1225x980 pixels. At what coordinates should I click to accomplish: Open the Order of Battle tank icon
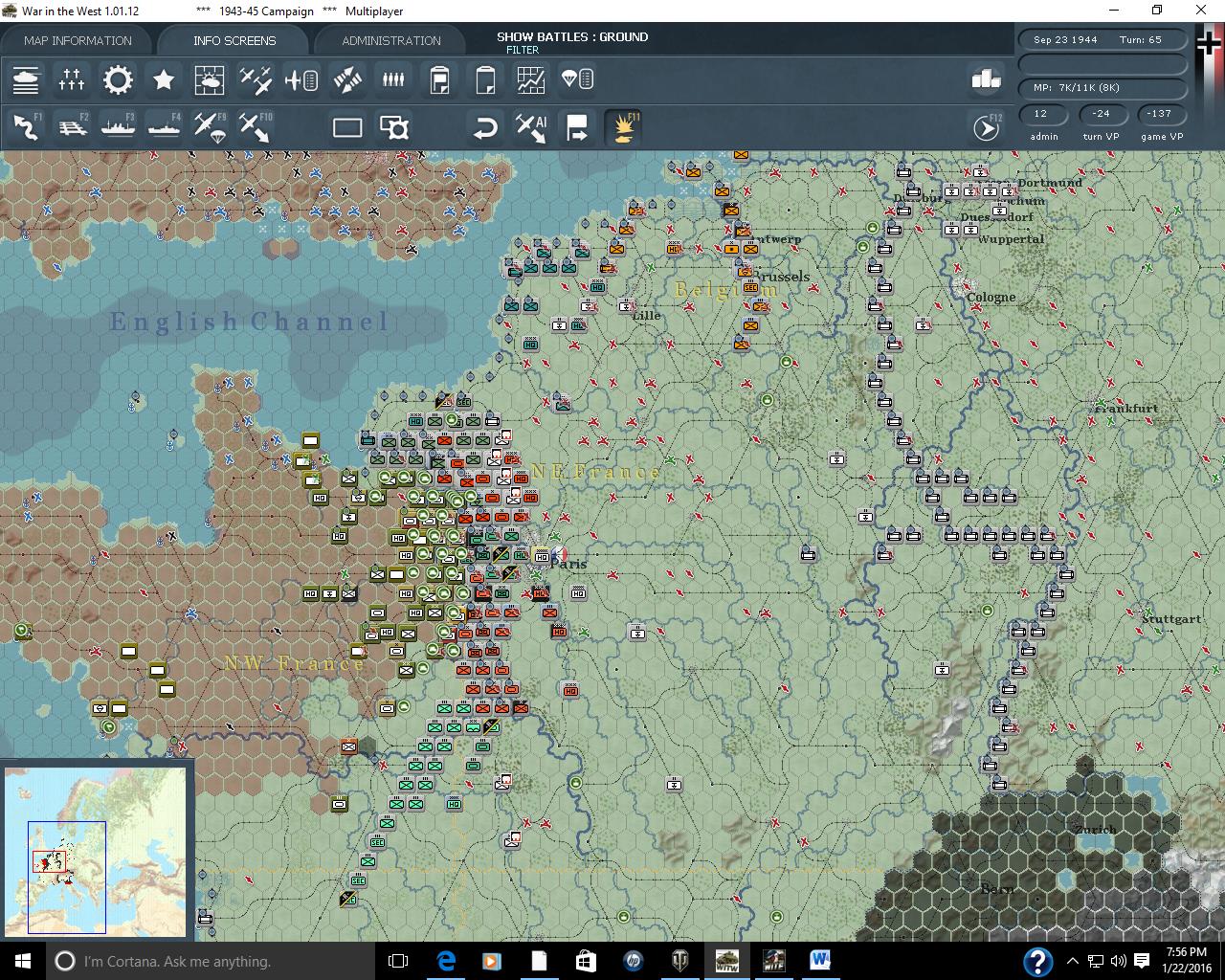26,79
